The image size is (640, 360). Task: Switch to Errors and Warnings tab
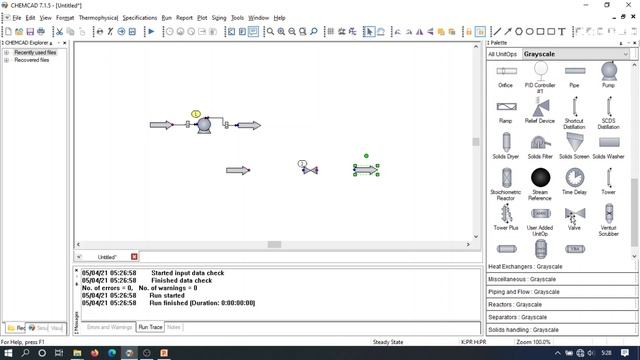[x=109, y=327]
